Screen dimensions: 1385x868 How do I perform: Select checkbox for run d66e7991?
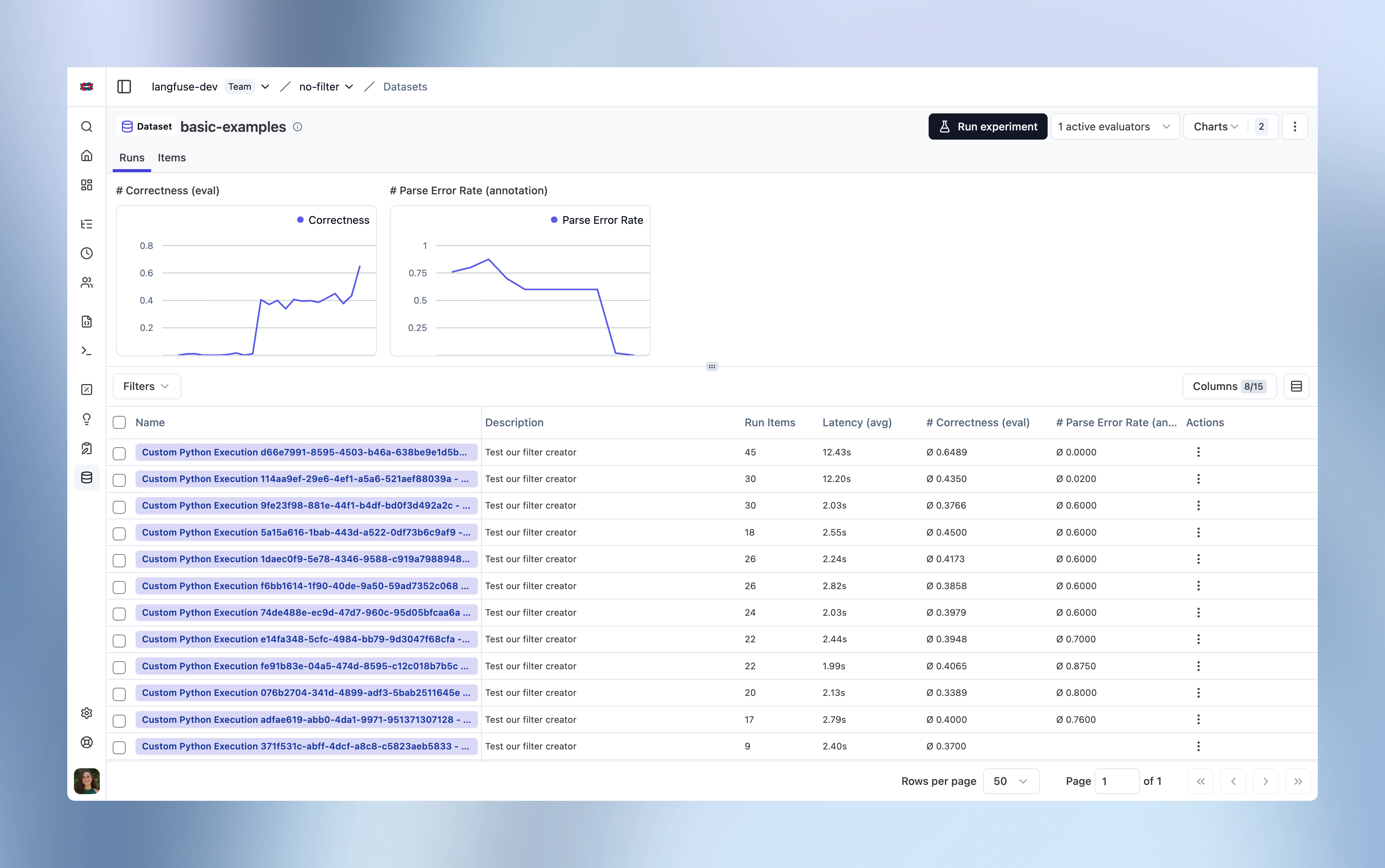[119, 453]
